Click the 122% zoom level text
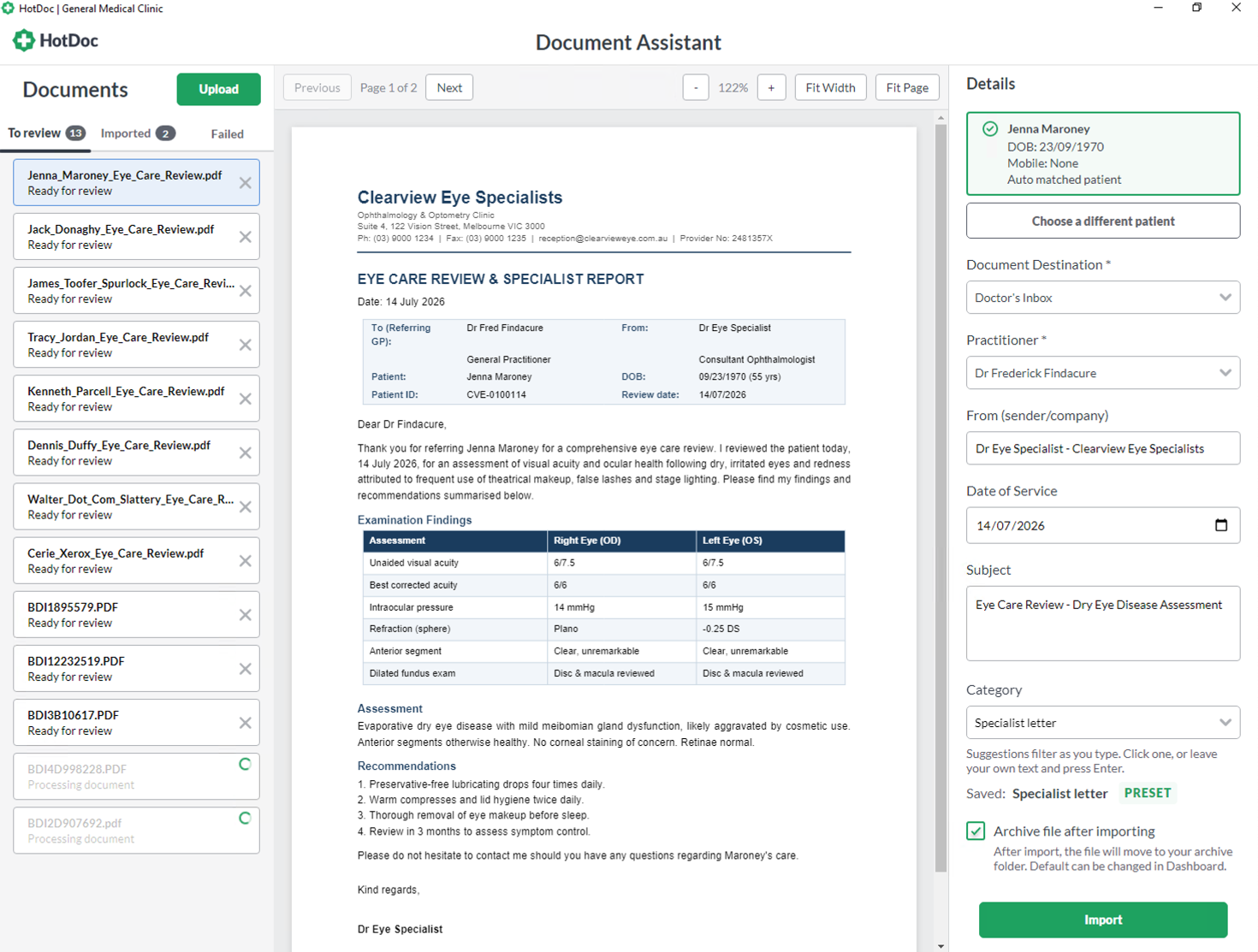Screen dimensions: 1258x952 [x=733, y=88]
